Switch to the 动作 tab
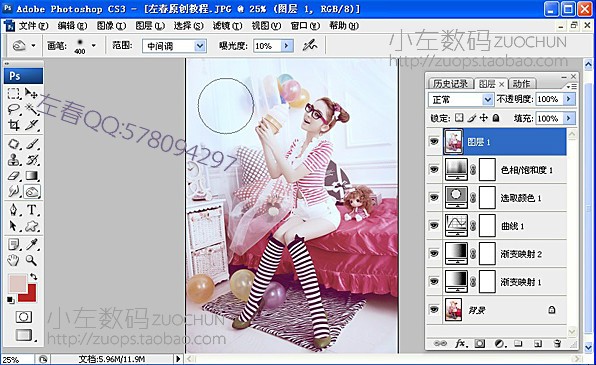The image size is (596, 365). (522, 84)
